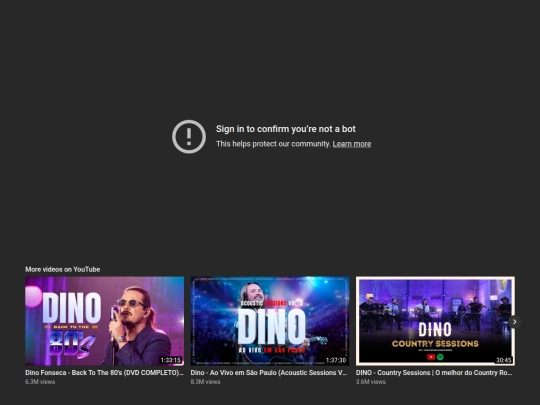
Task: Click the 30:45 duration badge
Action: pyautogui.click(x=503, y=360)
